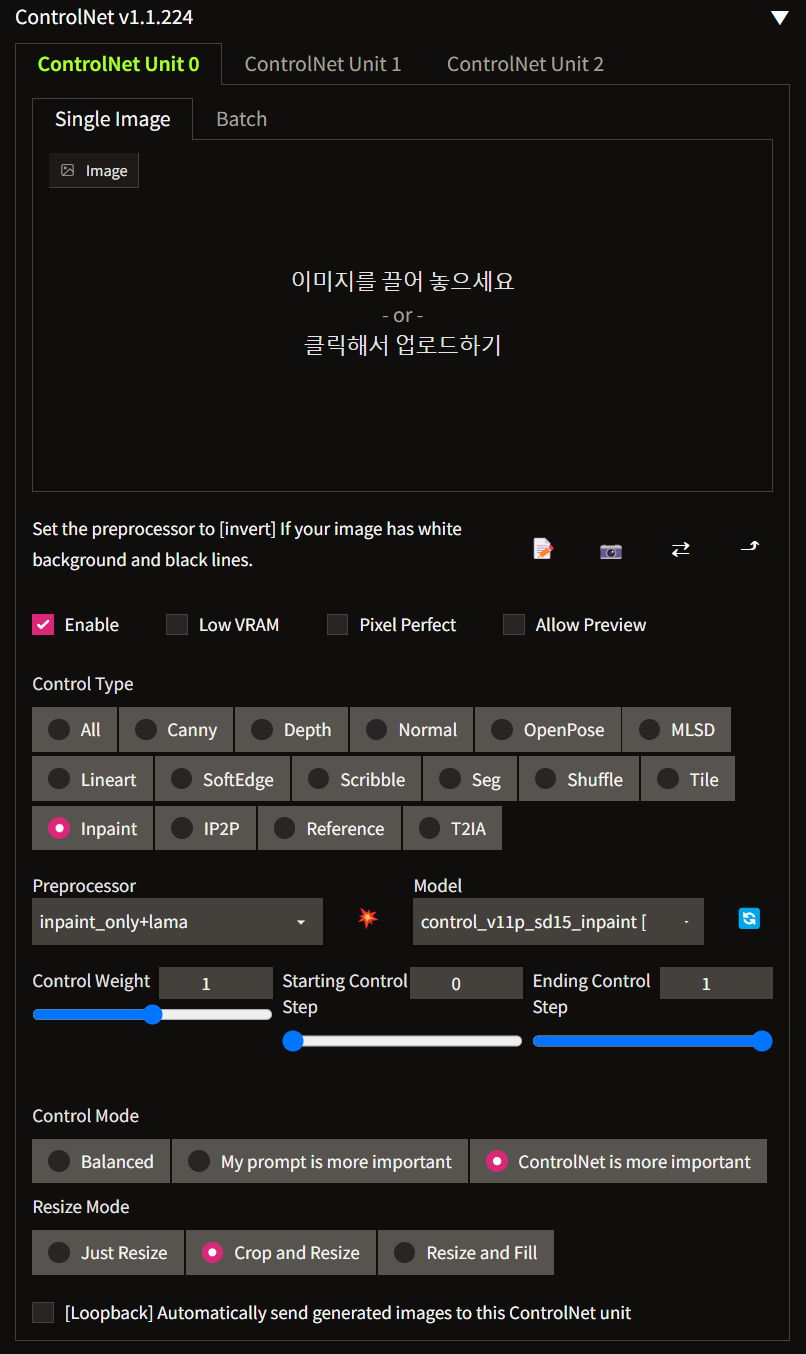Open webcam with the camera icon
The height and width of the screenshot is (1354, 806).
tap(611, 550)
